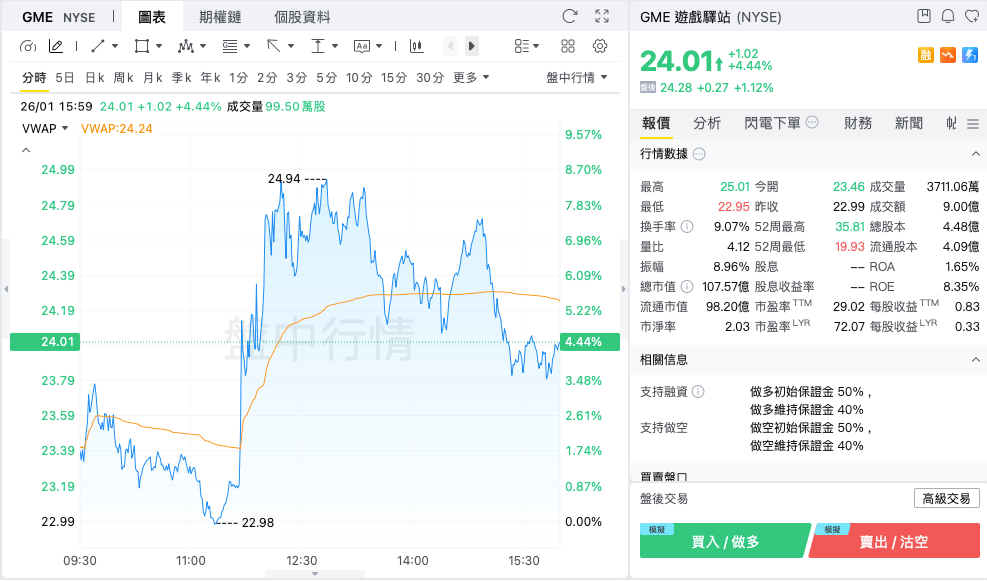This screenshot has height=581, width=987.
Task: Select the wave pattern drawing tool
Action: (x=186, y=46)
